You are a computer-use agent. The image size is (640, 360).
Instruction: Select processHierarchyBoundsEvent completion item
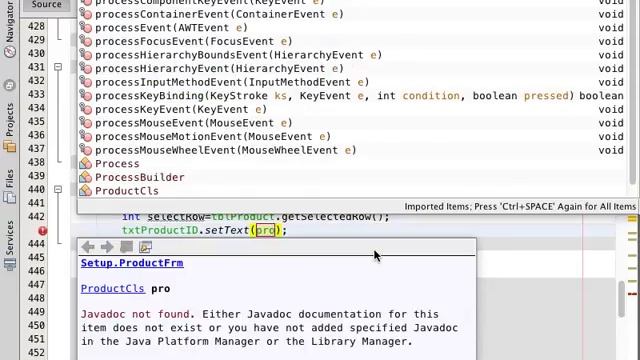(x=351, y=55)
